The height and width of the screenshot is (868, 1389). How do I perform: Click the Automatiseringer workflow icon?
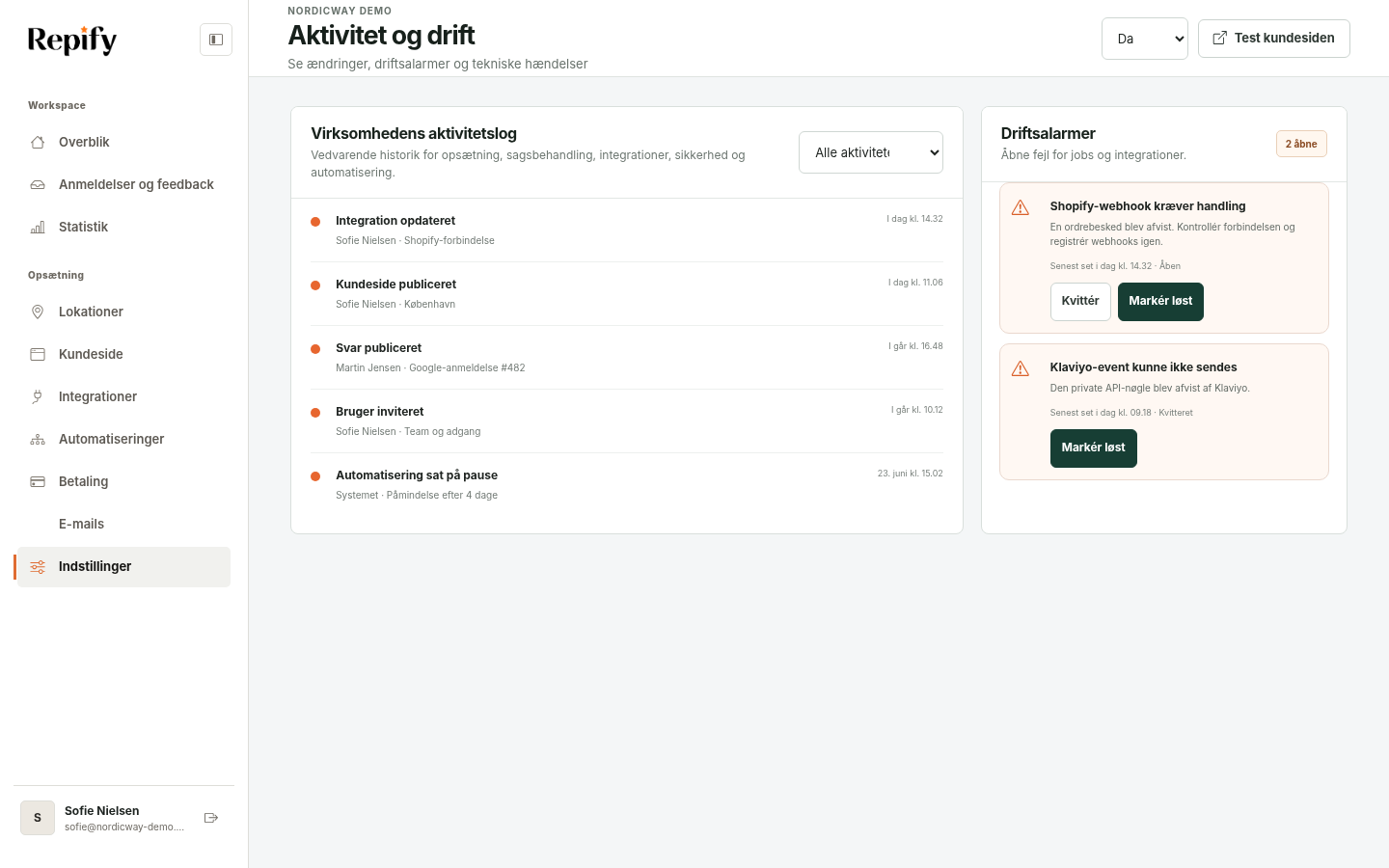coord(38,439)
